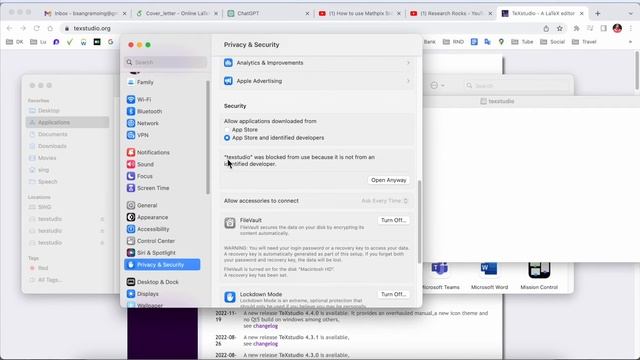Click the Privacy & Security pane scrollbar
The width and height of the screenshot is (640, 360).
(419, 222)
